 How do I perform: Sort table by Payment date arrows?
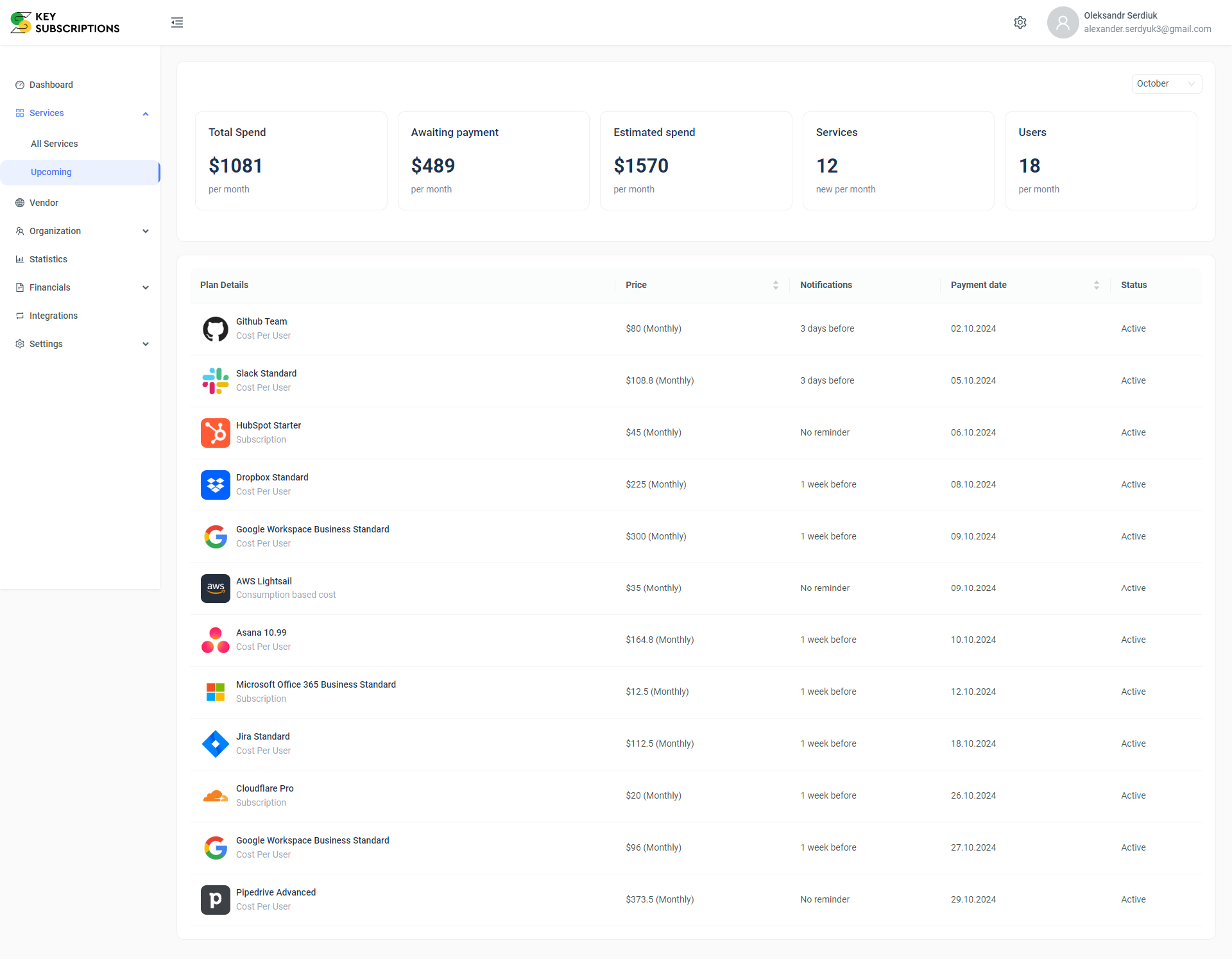(x=1097, y=285)
